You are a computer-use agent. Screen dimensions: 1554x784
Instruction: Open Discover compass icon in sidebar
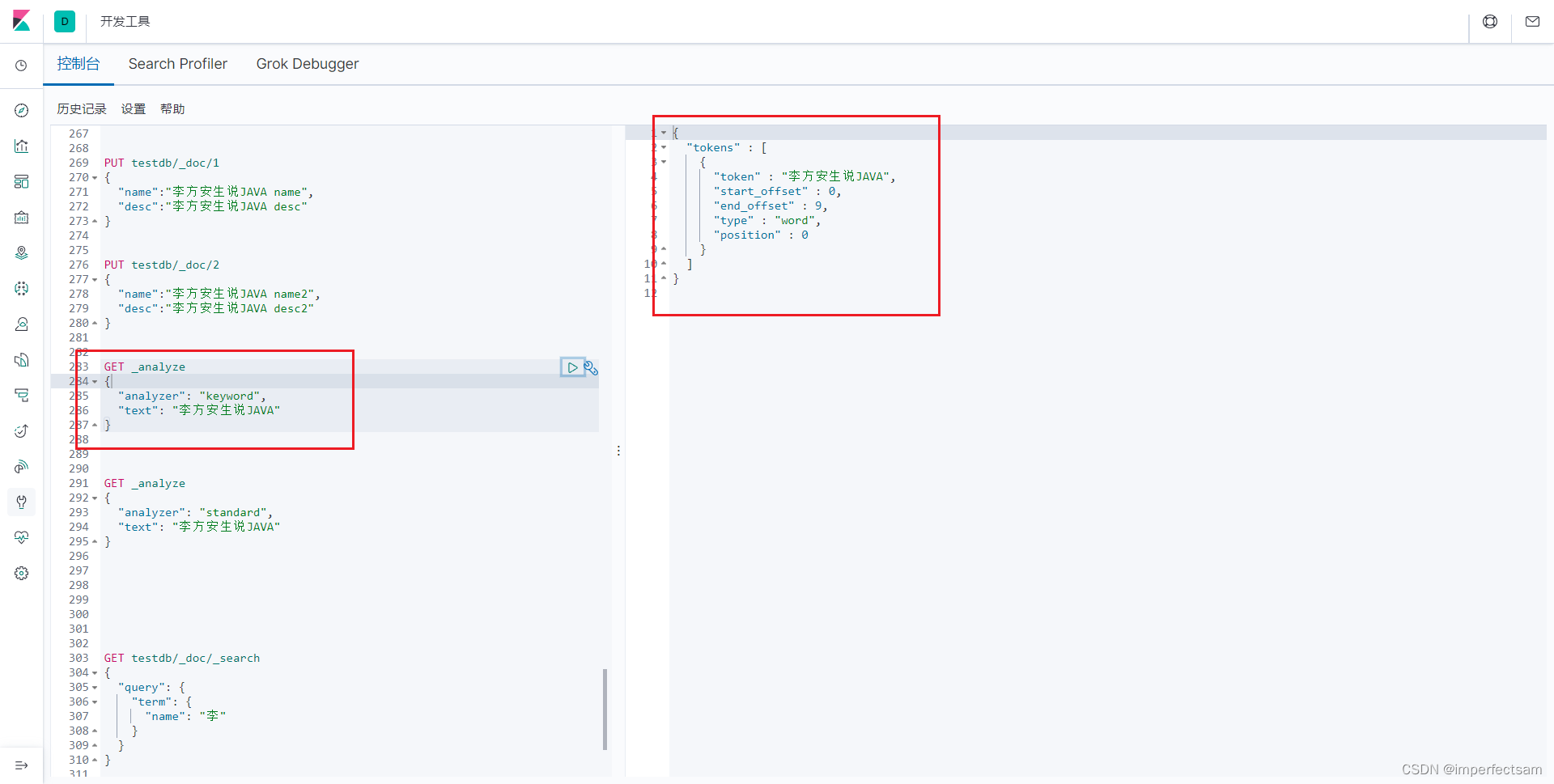(x=22, y=110)
